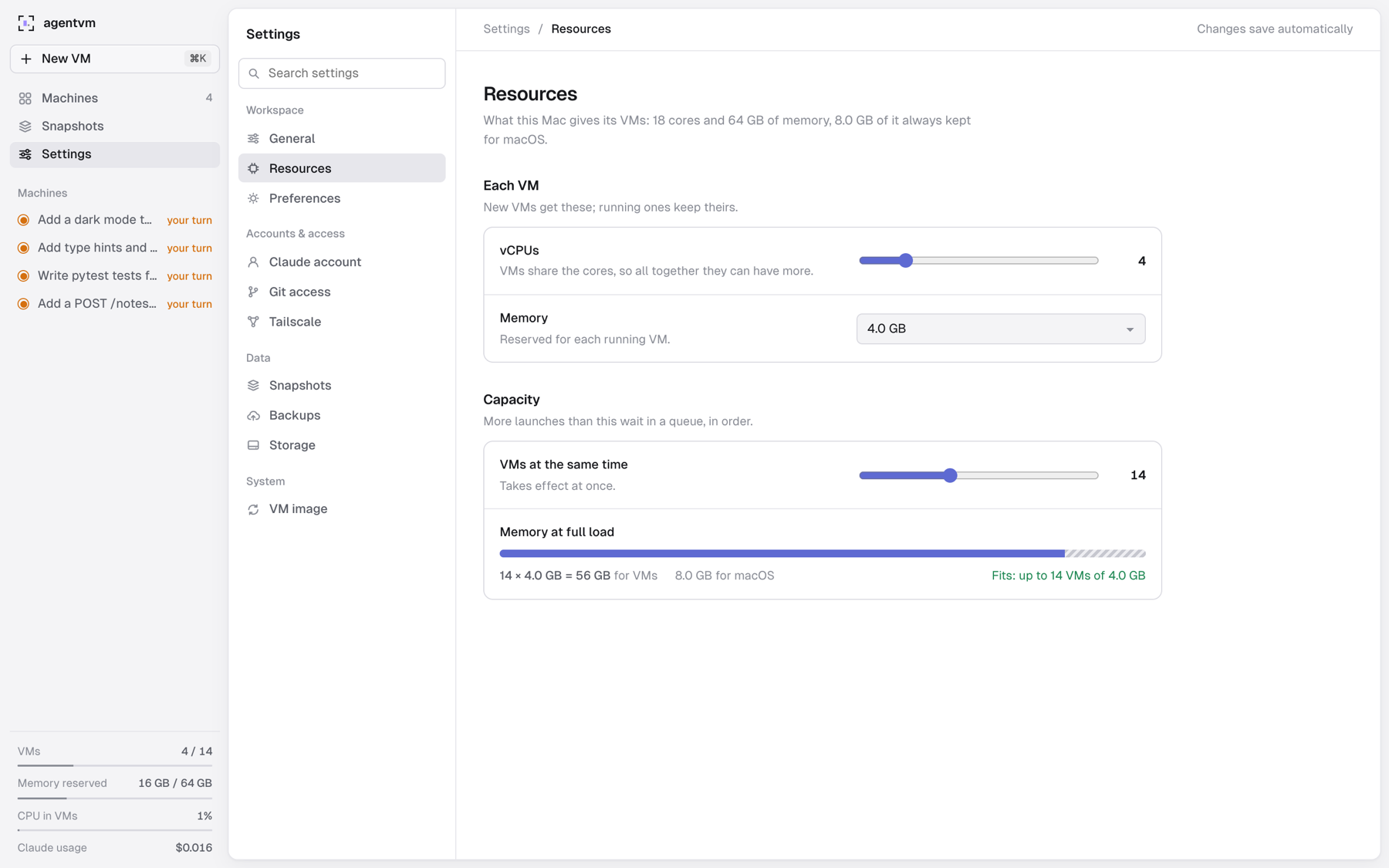
Task: Click the Claude account person icon
Action: point(253,262)
